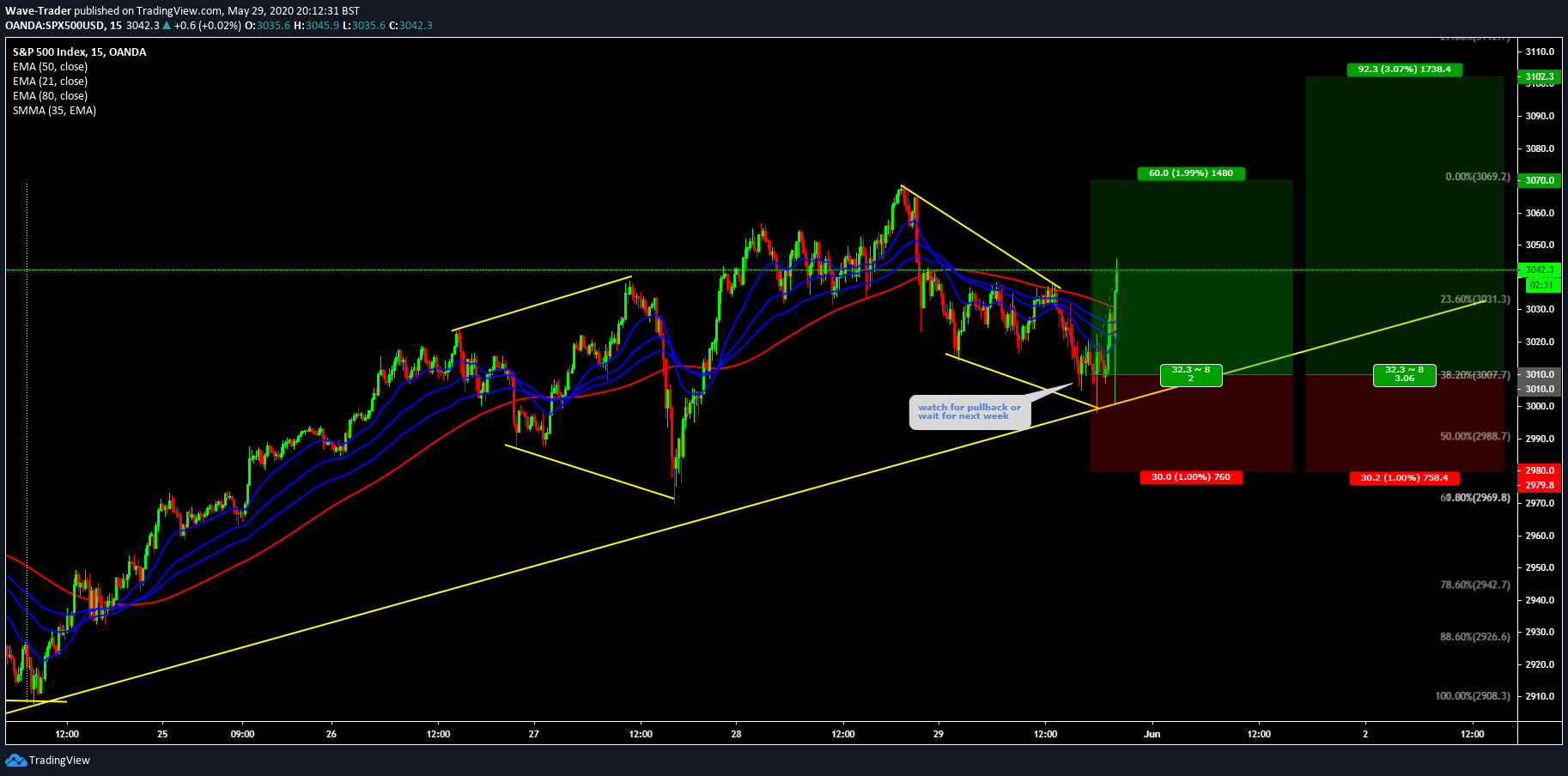This screenshot has height=776, width=1568.
Task: Click the current price 3042.3 axis tag
Action: [1540, 270]
